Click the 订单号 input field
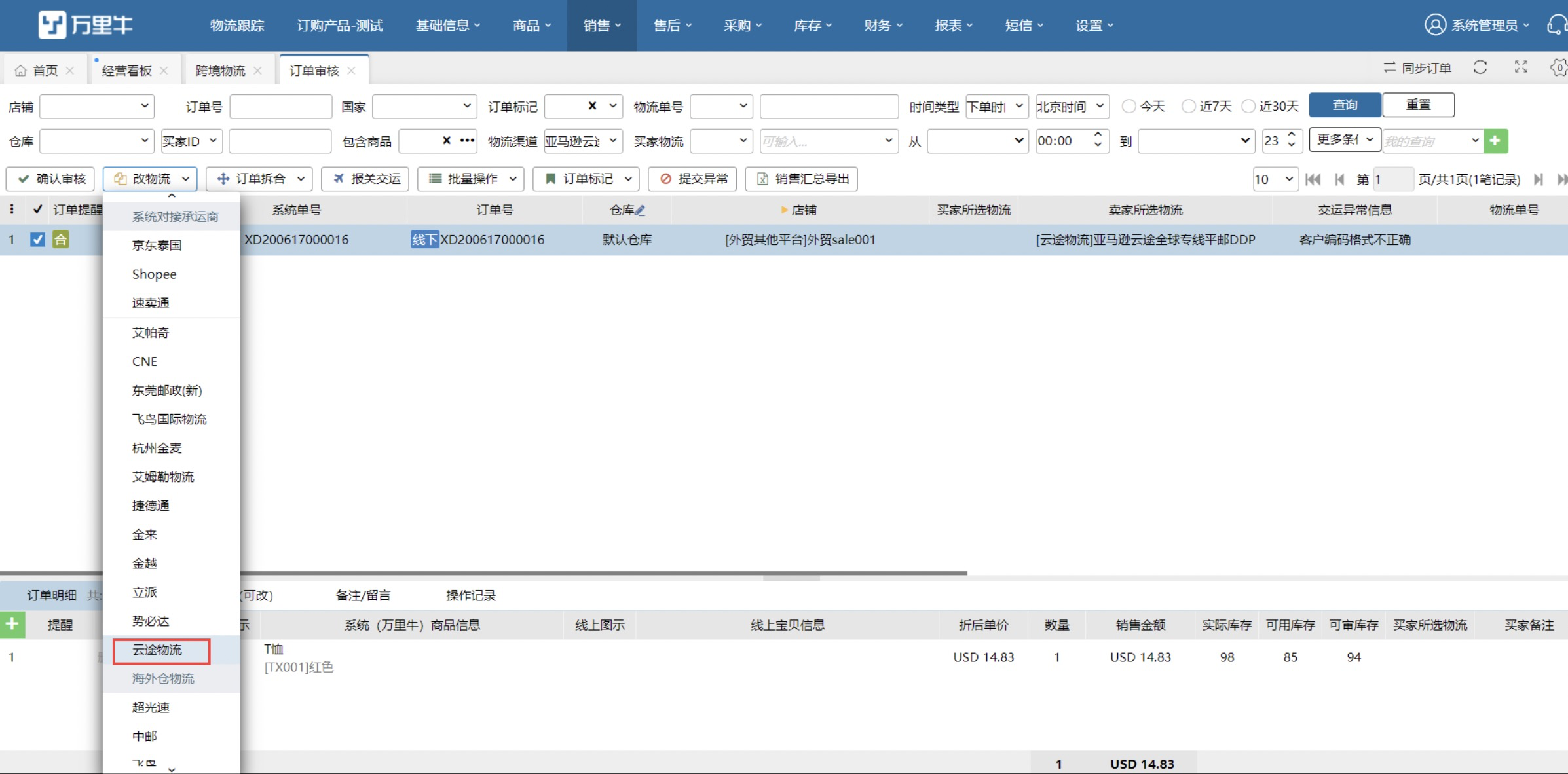The width and height of the screenshot is (1568, 774). (x=281, y=106)
